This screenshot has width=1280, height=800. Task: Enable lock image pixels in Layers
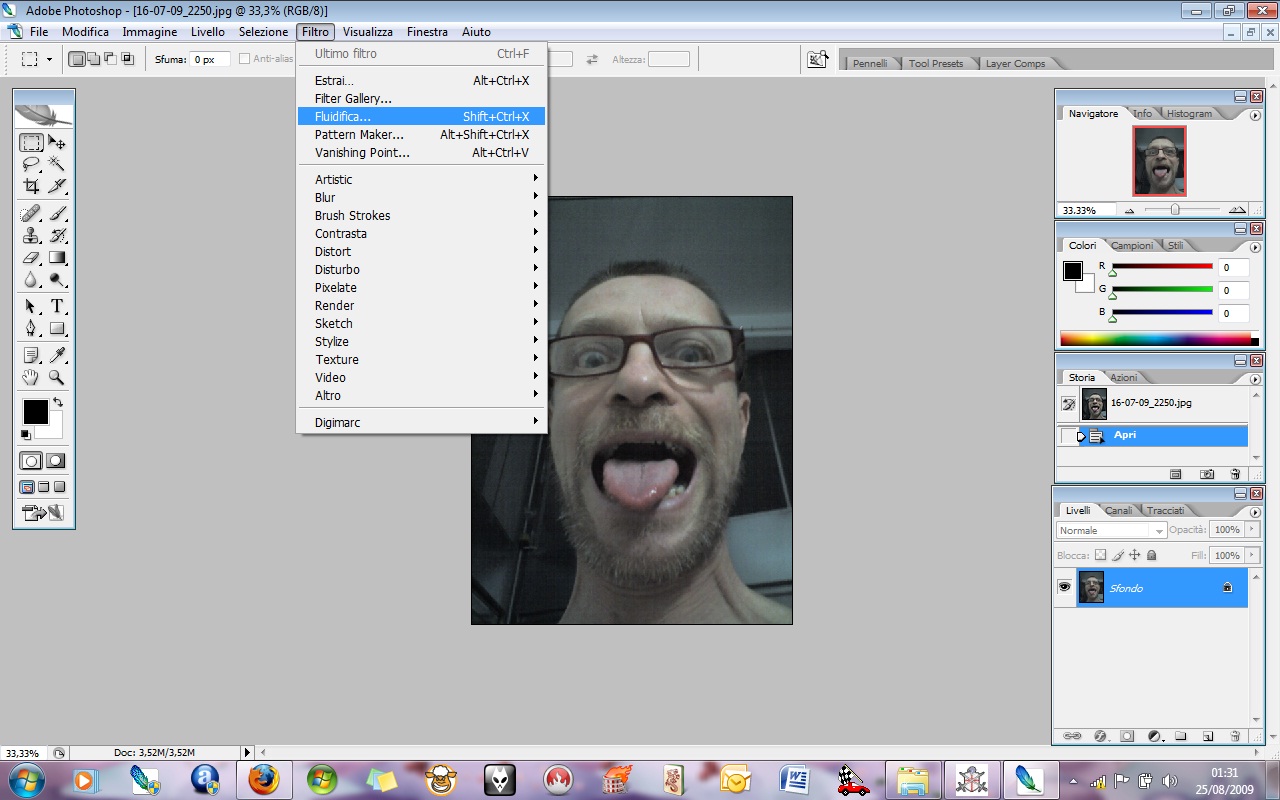coord(1118,555)
